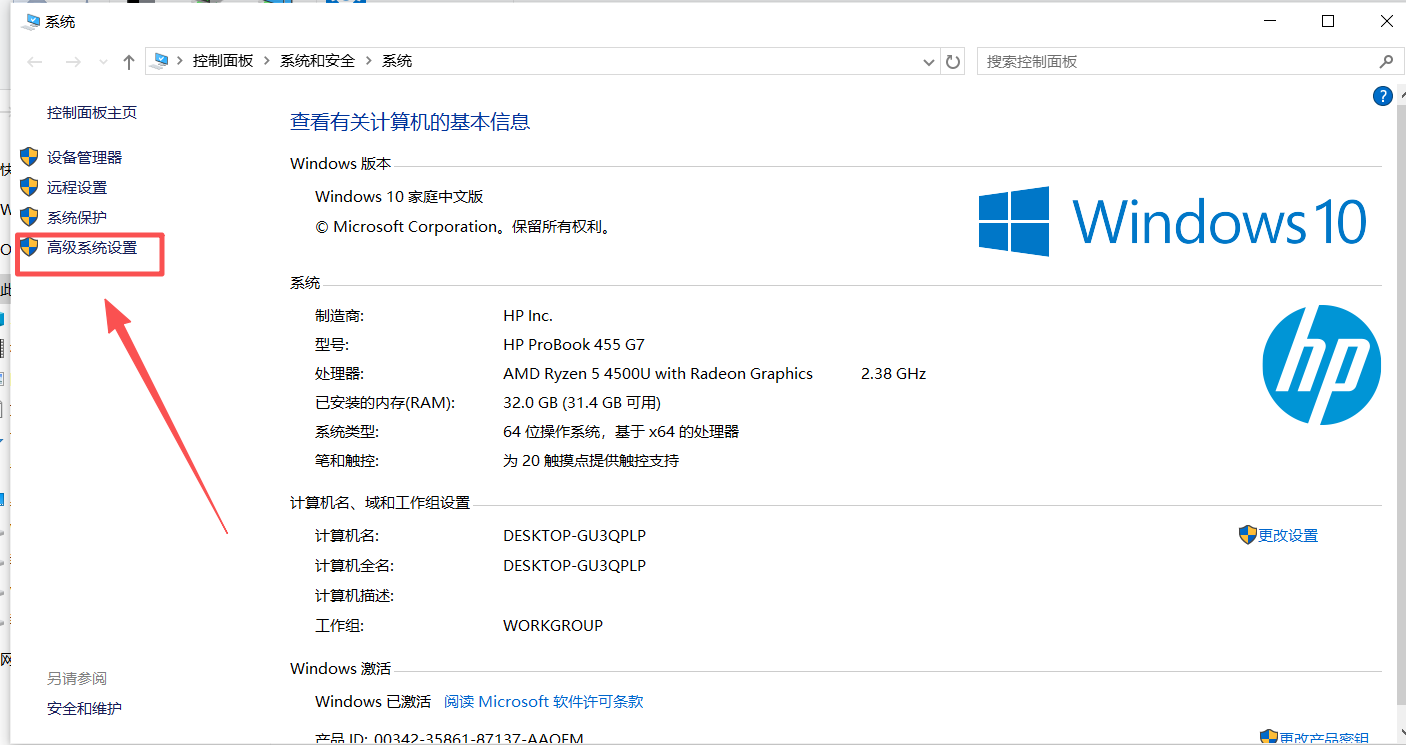Select computer name value beside 计算机名
Viewport: 1406px width, 745px height.
pyautogui.click(x=574, y=535)
